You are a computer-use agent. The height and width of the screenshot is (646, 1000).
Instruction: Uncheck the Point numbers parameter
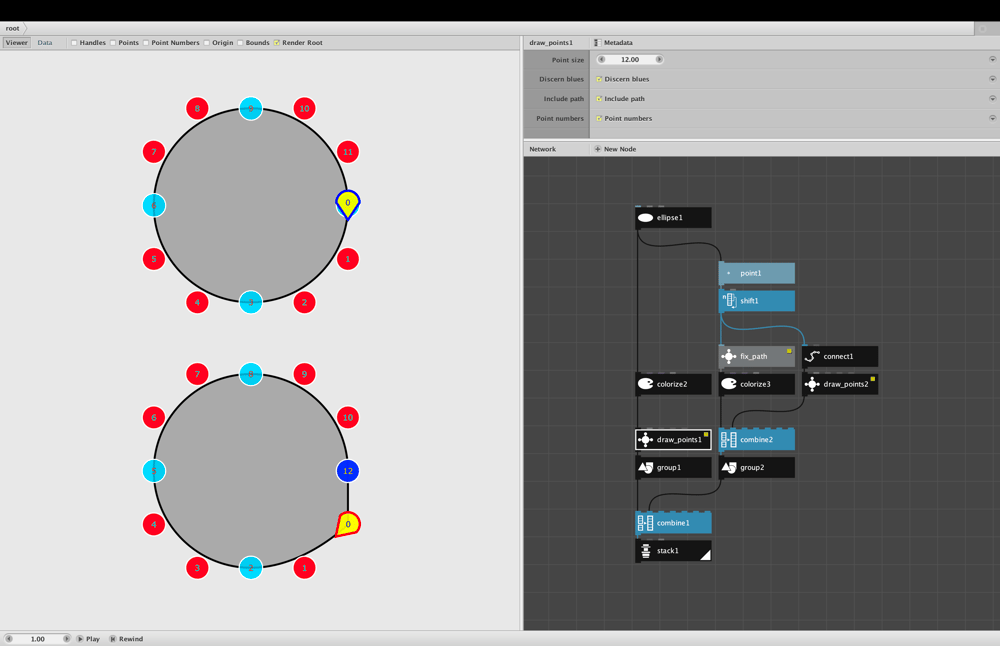pos(599,119)
